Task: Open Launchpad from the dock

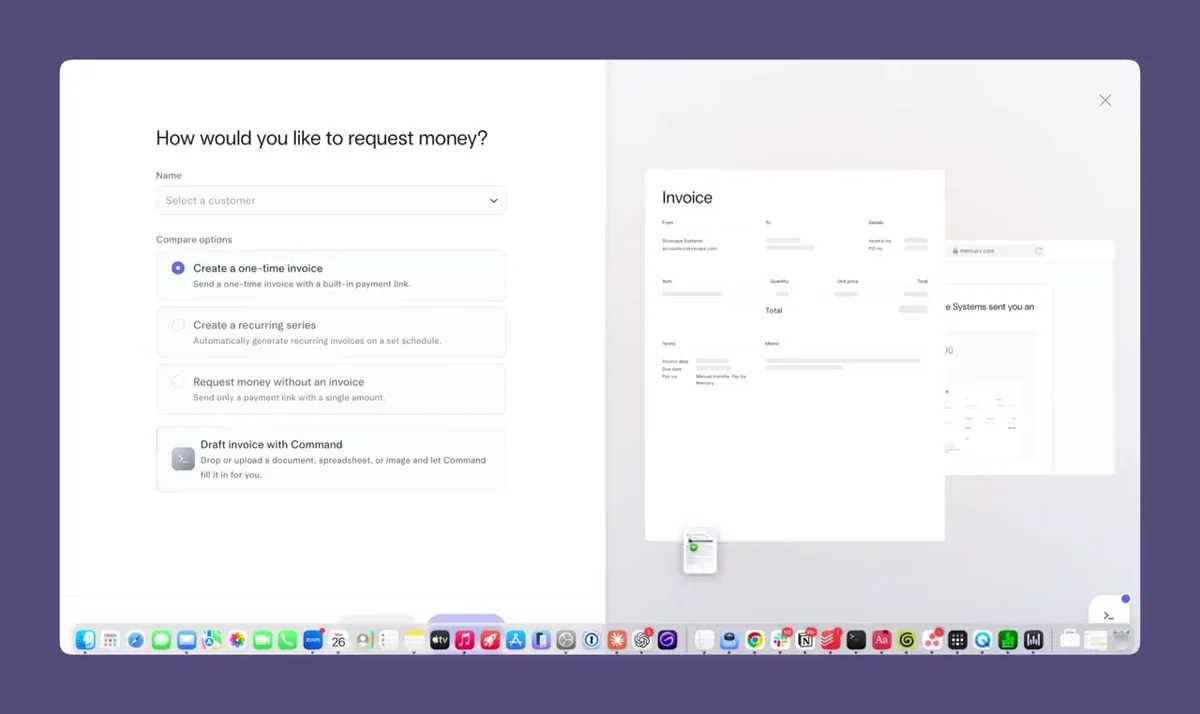Action: [110, 640]
